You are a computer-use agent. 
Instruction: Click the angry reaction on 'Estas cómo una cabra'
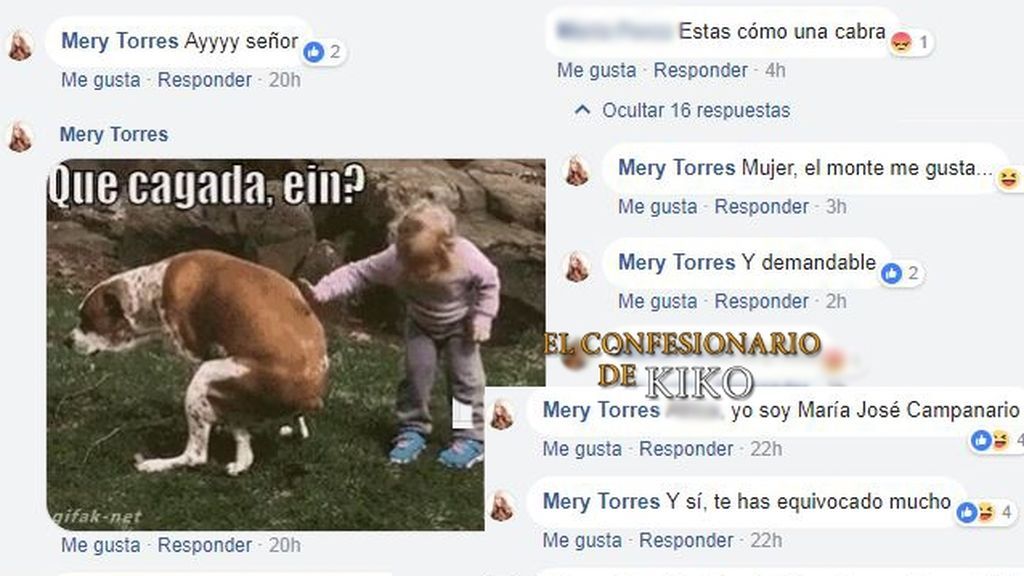click(901, 42)
